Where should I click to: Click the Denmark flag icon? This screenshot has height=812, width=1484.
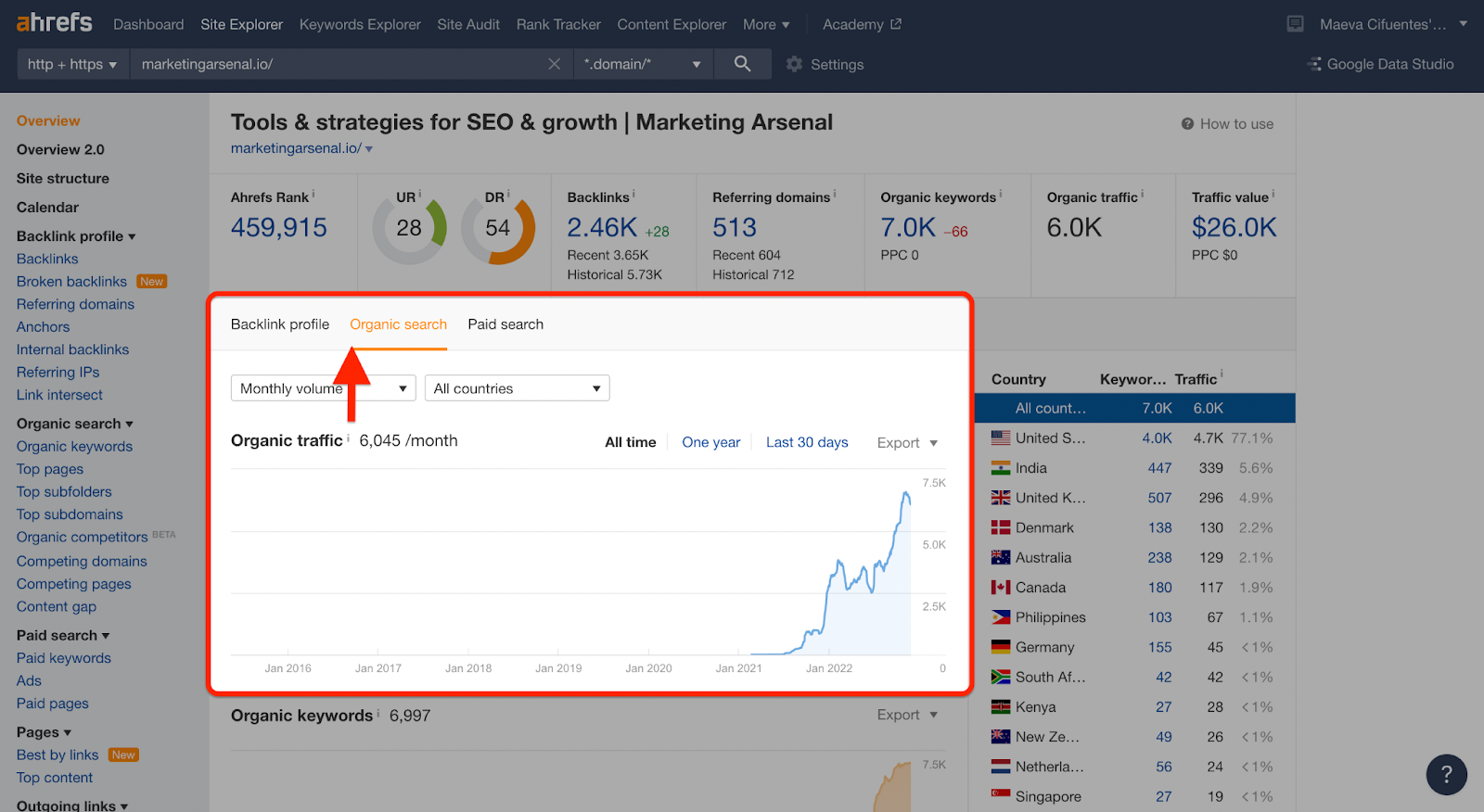(x=1001, y=527)
